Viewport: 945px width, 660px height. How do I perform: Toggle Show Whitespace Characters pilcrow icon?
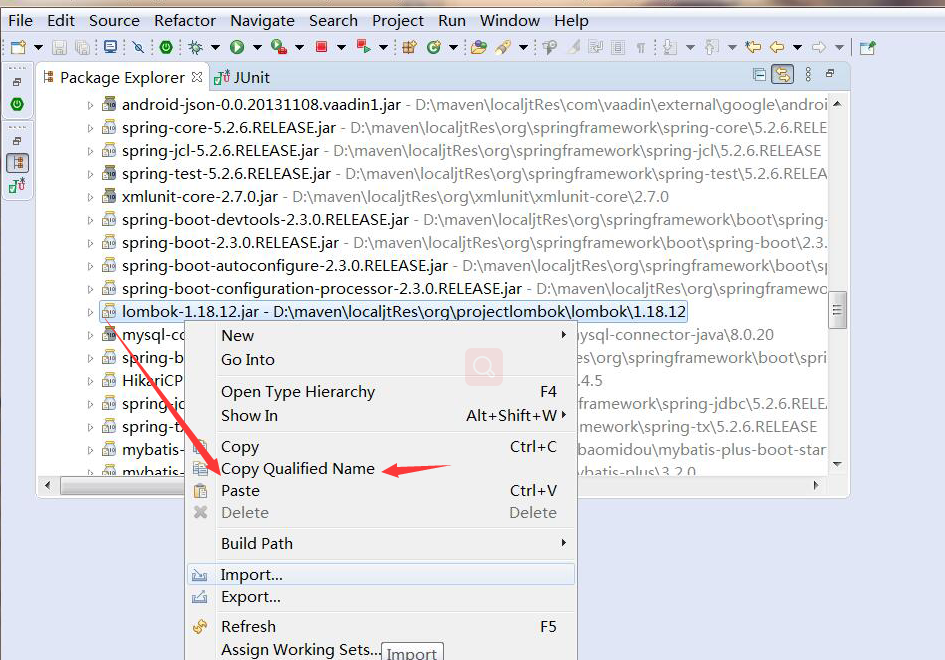641,47
